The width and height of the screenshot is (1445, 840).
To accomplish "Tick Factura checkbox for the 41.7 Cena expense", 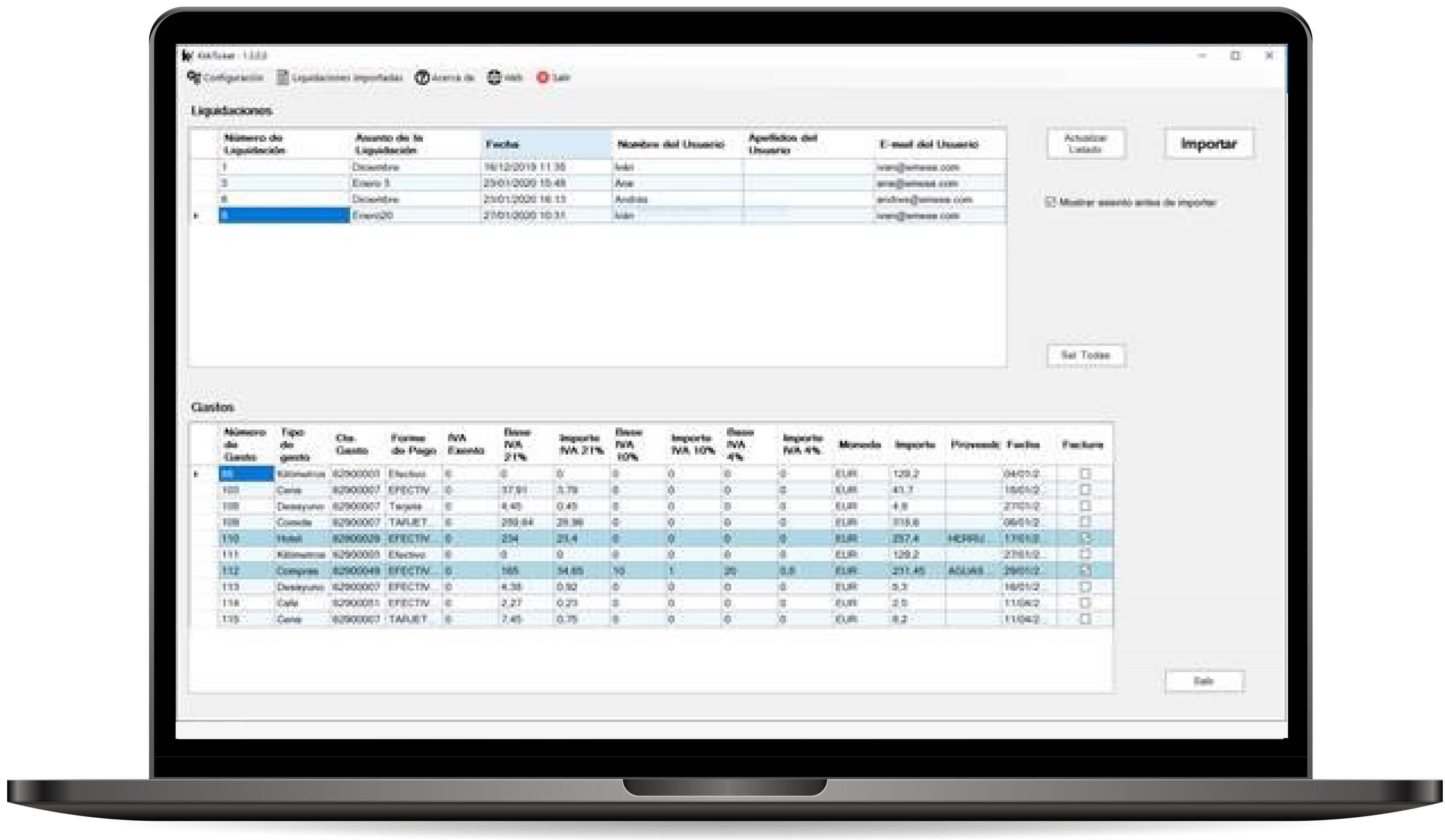I will [x=1085, y=489].
